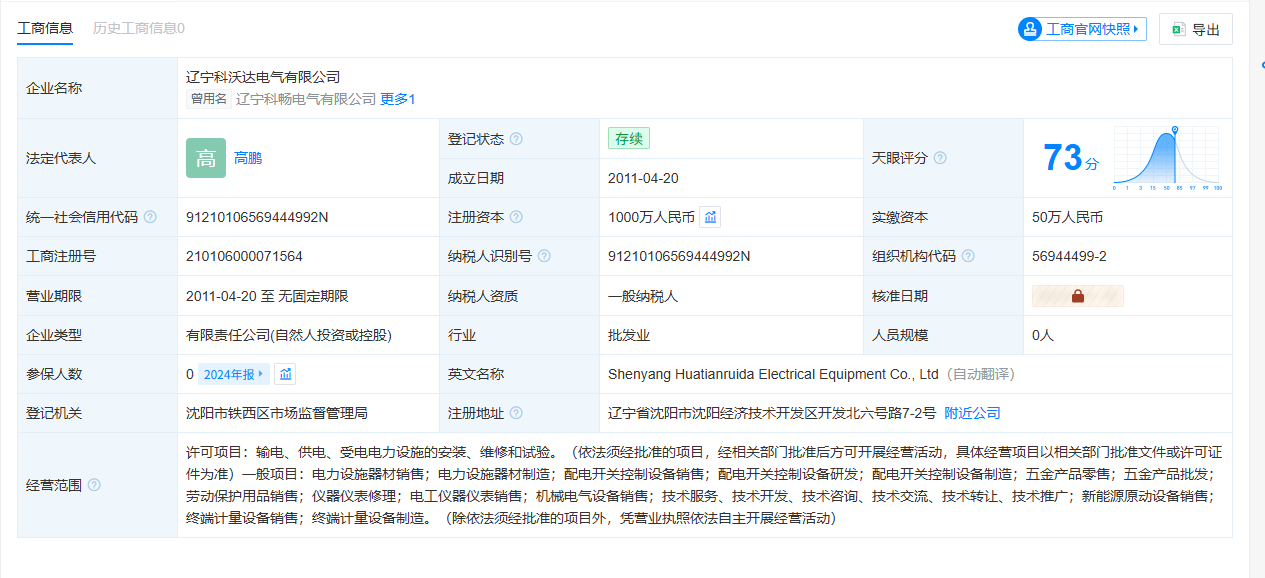Switch to the 历史工商信息 tab

pyautogui.click(x=138, y=28)
